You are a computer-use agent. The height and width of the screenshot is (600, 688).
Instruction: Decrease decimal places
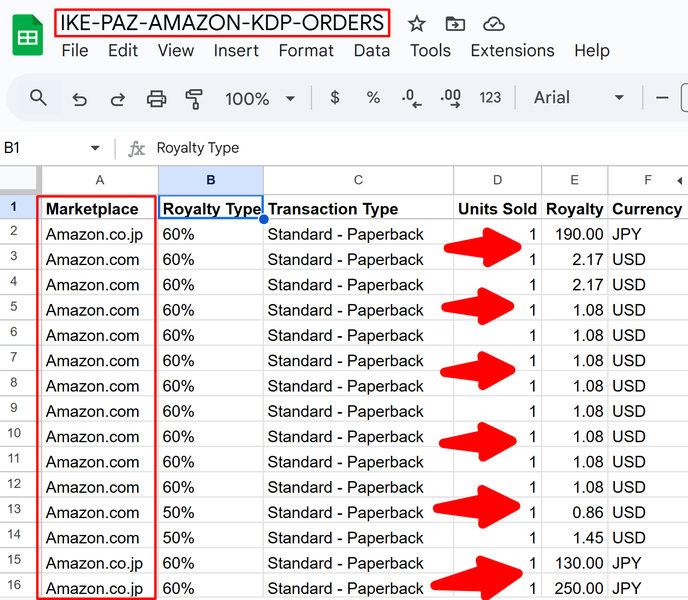click(x=410, y=98)
